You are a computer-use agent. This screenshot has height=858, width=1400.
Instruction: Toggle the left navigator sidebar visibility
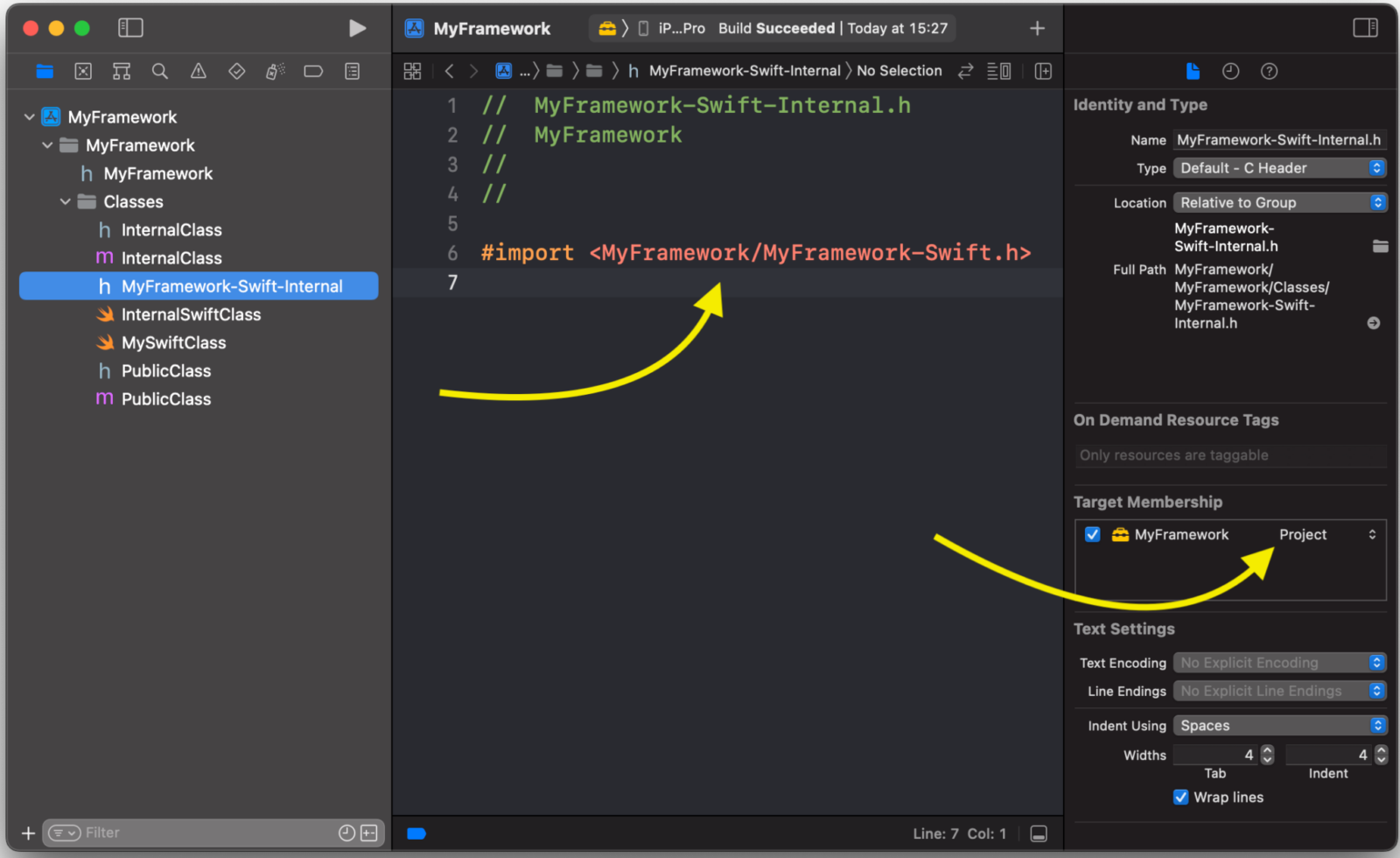[x=129, y=27]
